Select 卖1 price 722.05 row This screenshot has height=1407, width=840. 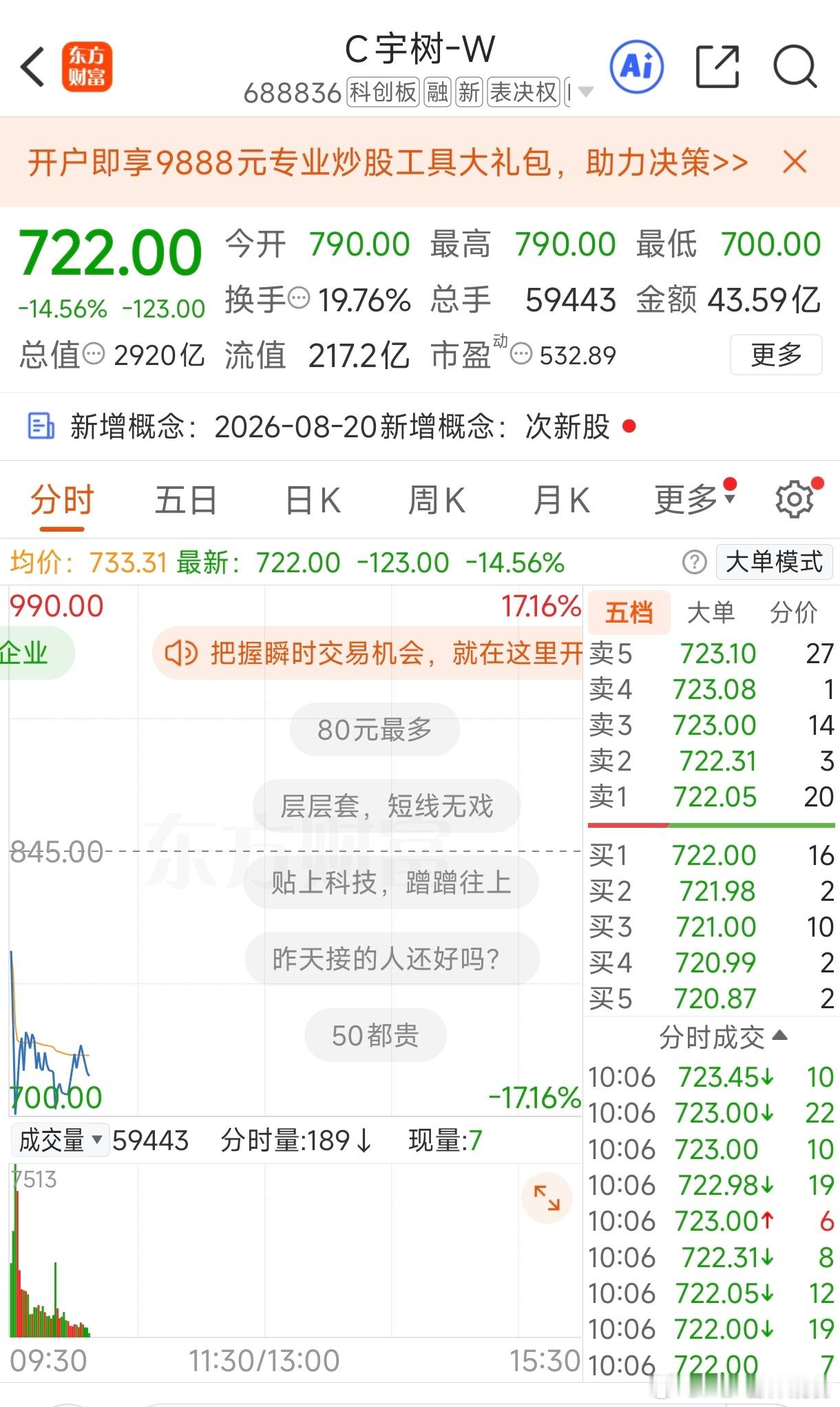coord(711,796)
